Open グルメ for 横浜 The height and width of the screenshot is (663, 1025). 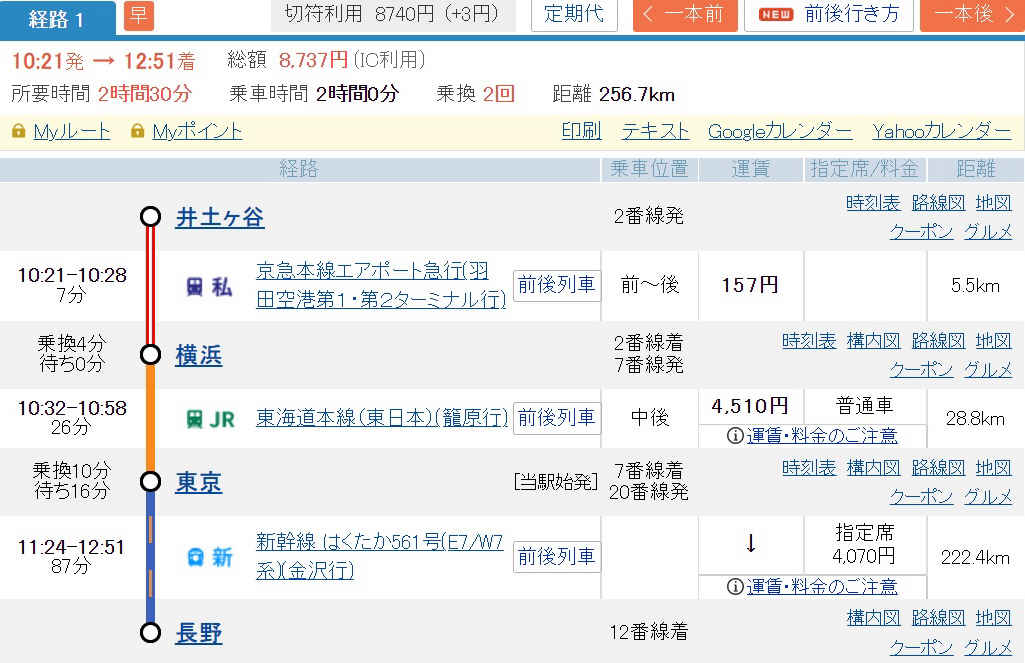click(x=988, y=369)
